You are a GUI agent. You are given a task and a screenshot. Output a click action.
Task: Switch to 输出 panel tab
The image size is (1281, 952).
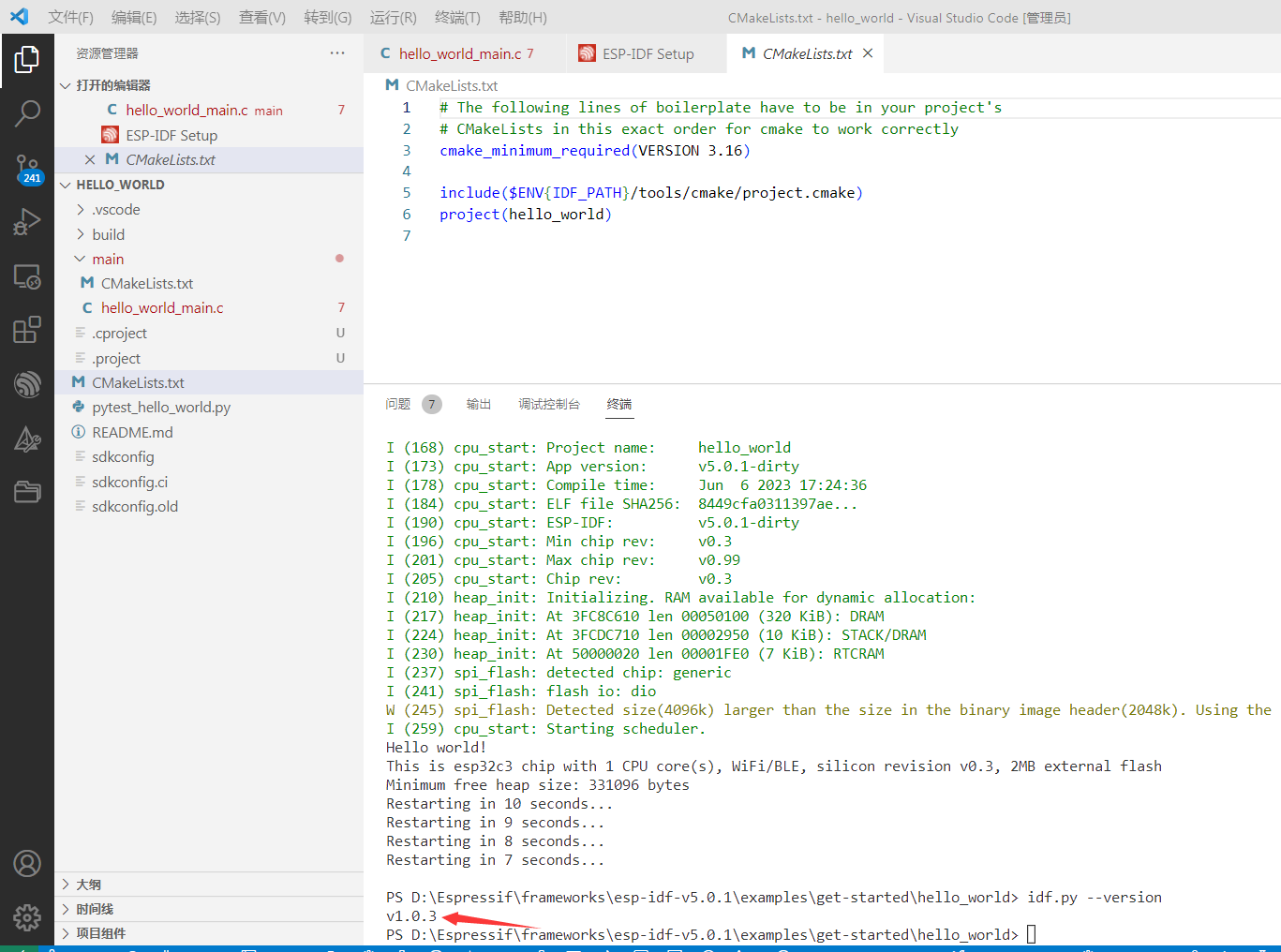(479, 404)
